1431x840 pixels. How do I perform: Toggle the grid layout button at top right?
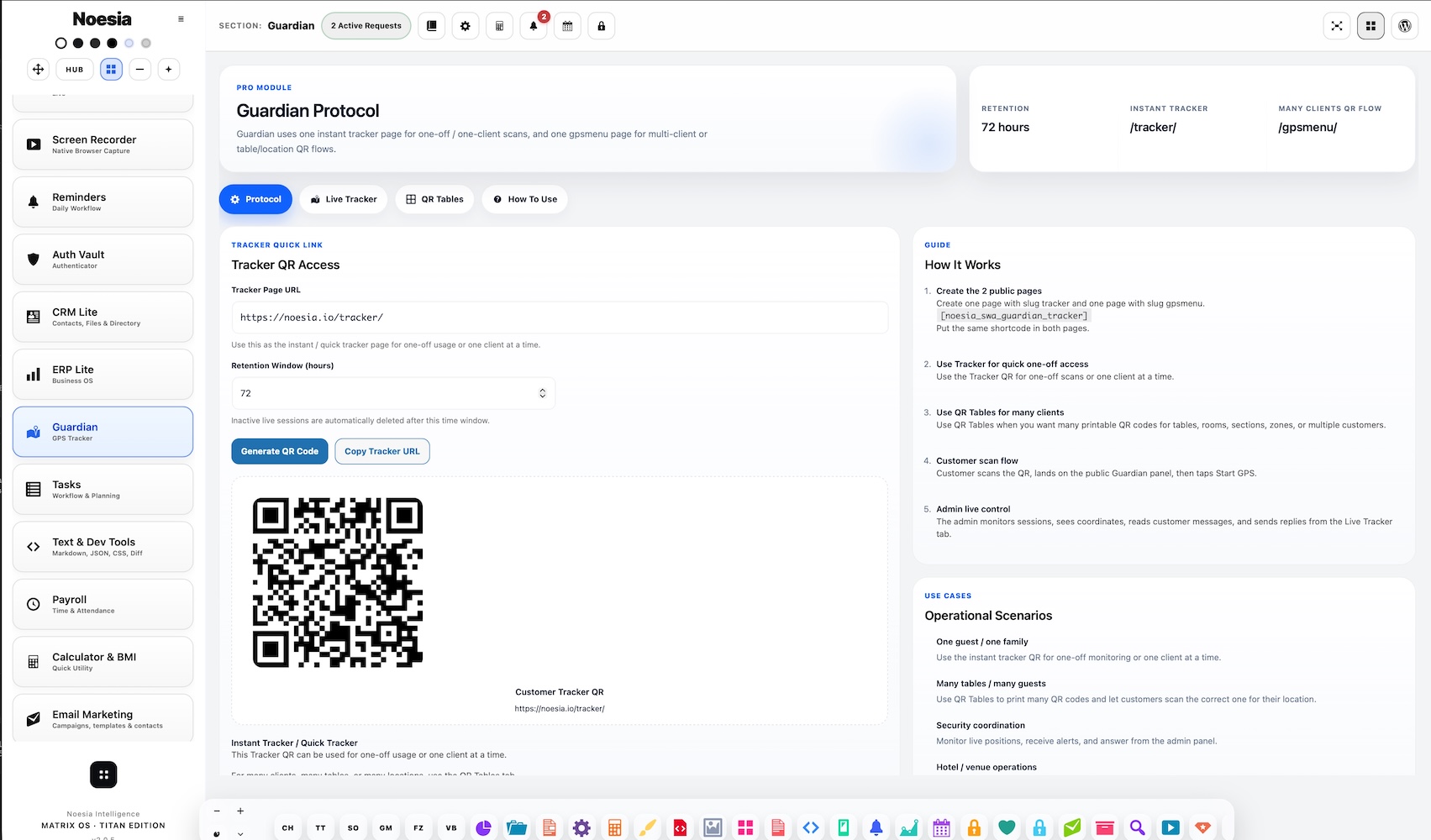pyautogui.click(x=1370, y=26)
